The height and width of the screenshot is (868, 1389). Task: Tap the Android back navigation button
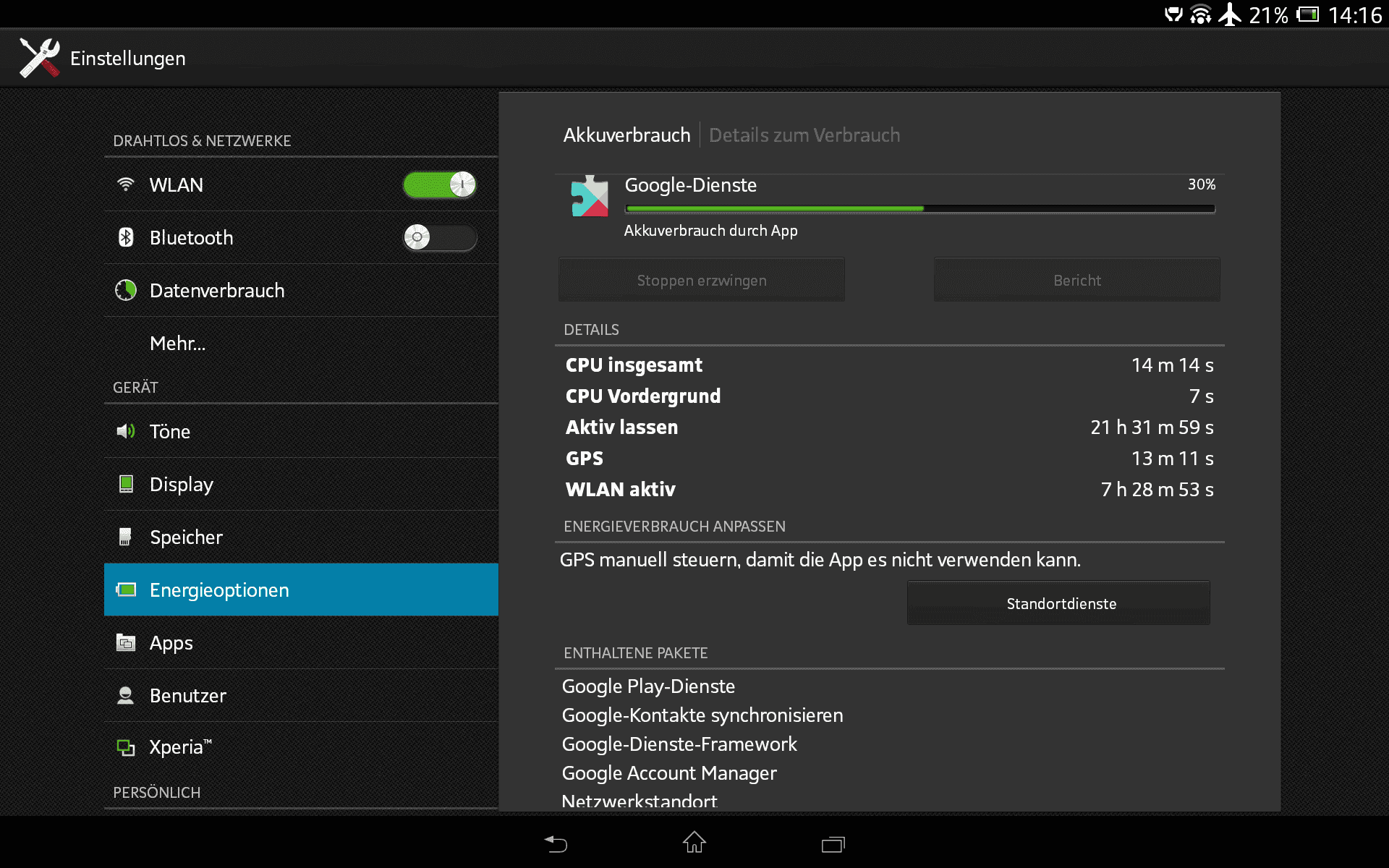click(x=556, y=843)
